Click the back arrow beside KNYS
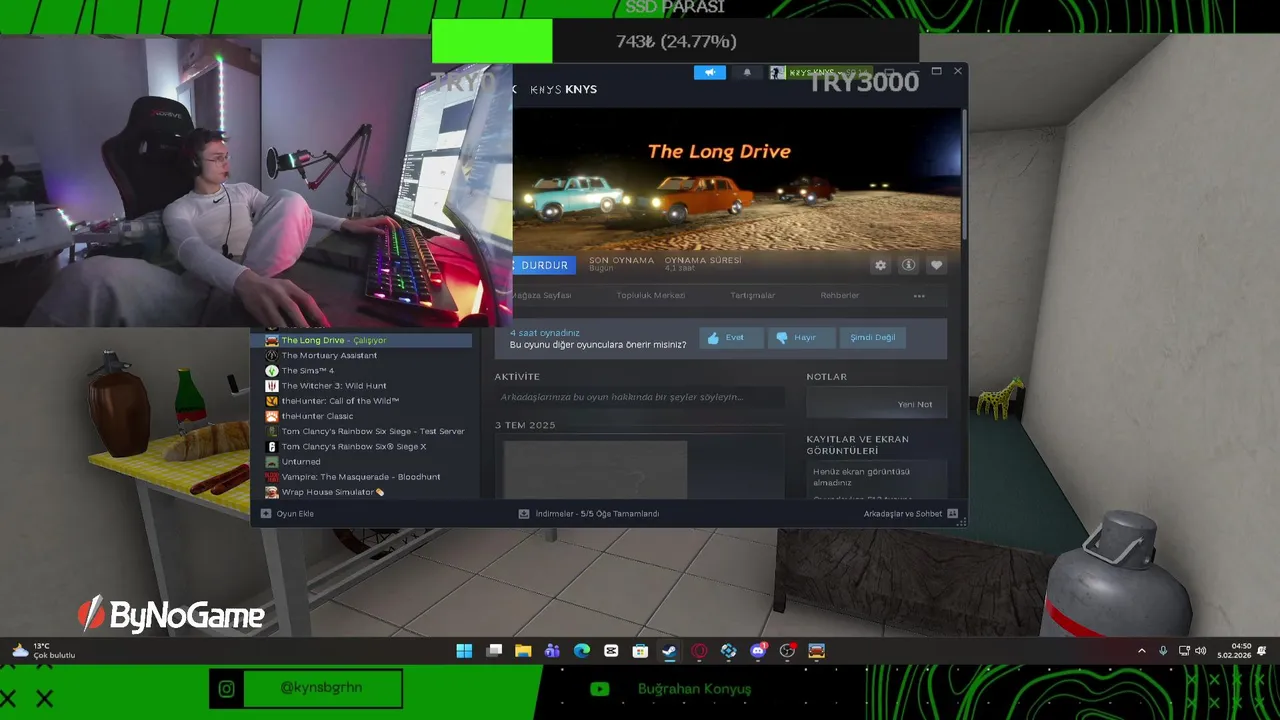This screenshot has height=720, width=1280. [x=516, y=89]
